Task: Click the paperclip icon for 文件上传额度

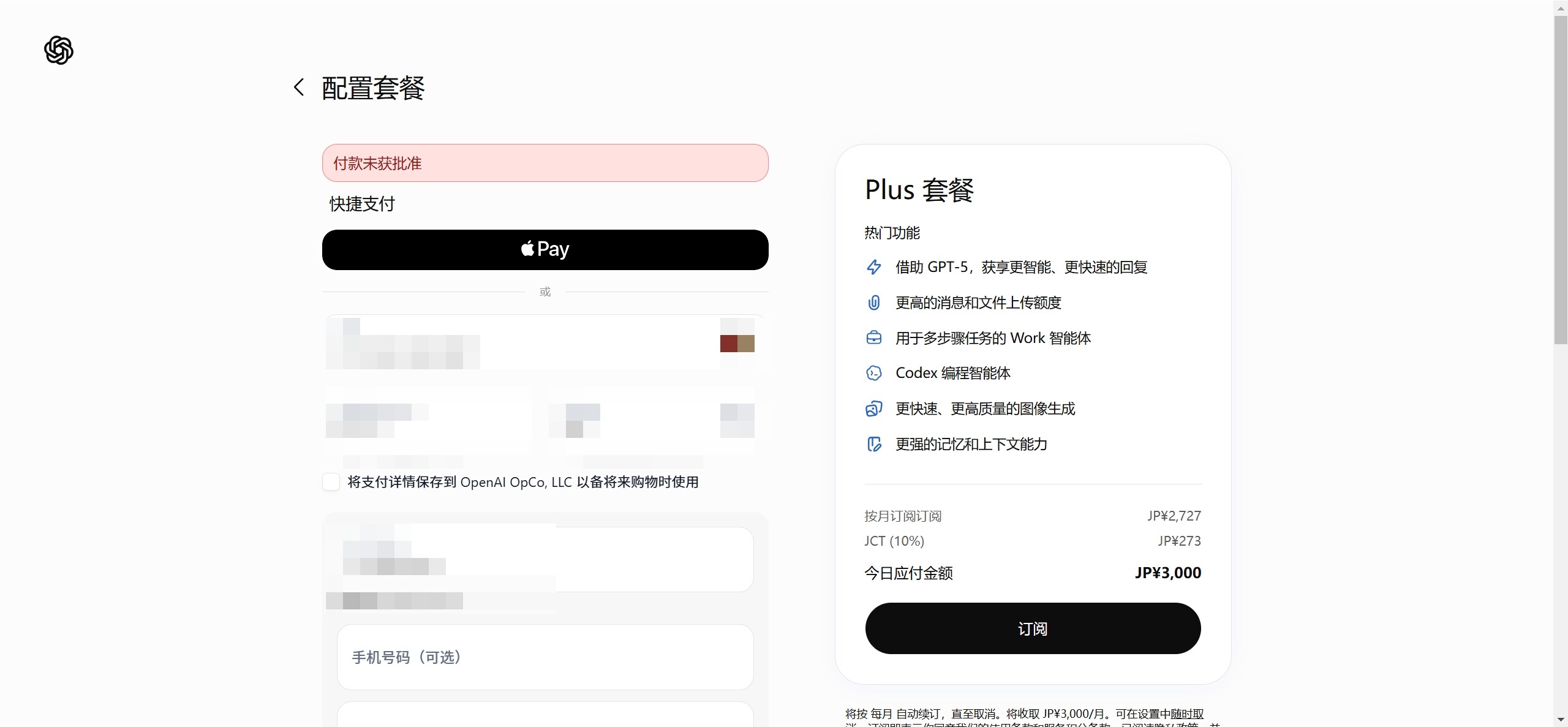Action: click(874, 303)
